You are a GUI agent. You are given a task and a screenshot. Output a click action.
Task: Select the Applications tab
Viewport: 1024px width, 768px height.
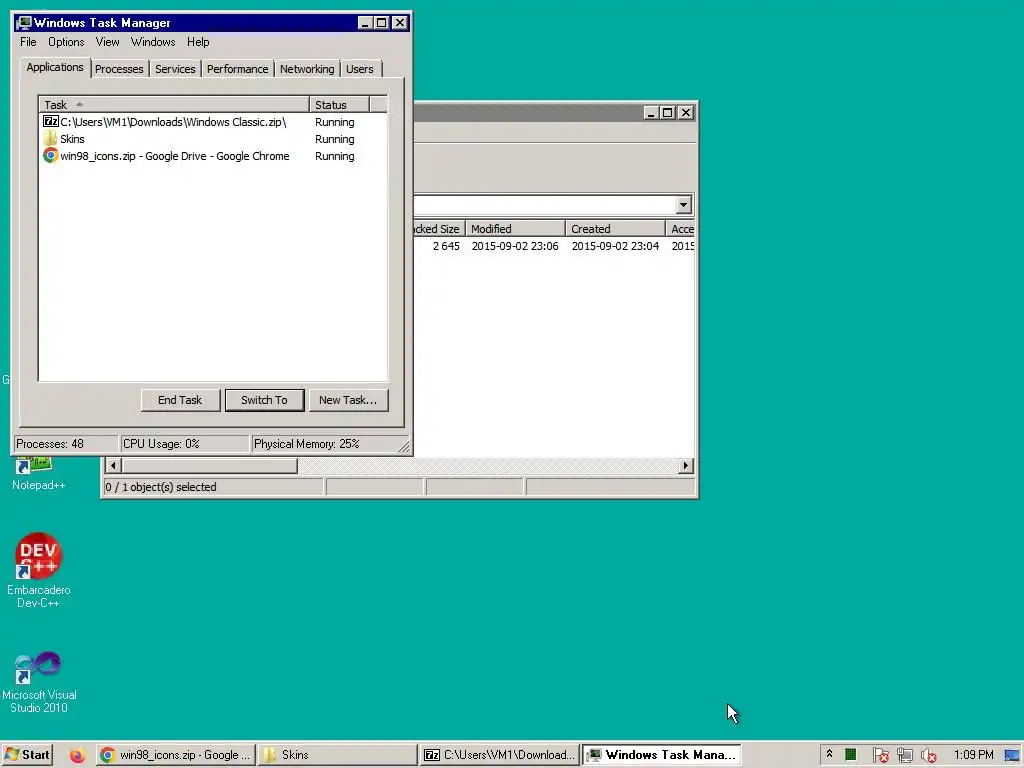pyautogui.click(x=55, y=67)
